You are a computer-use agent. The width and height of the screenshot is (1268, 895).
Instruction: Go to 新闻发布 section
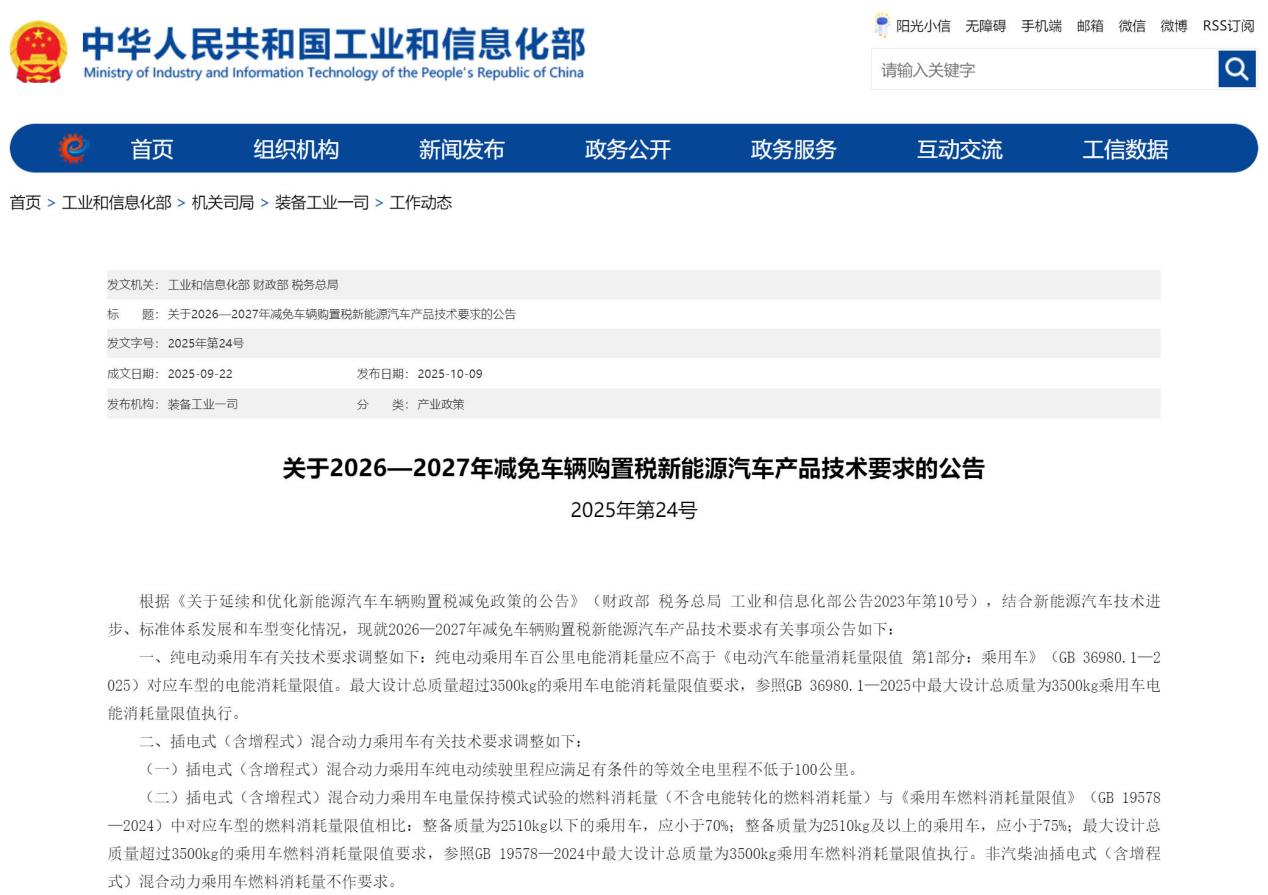461,150
